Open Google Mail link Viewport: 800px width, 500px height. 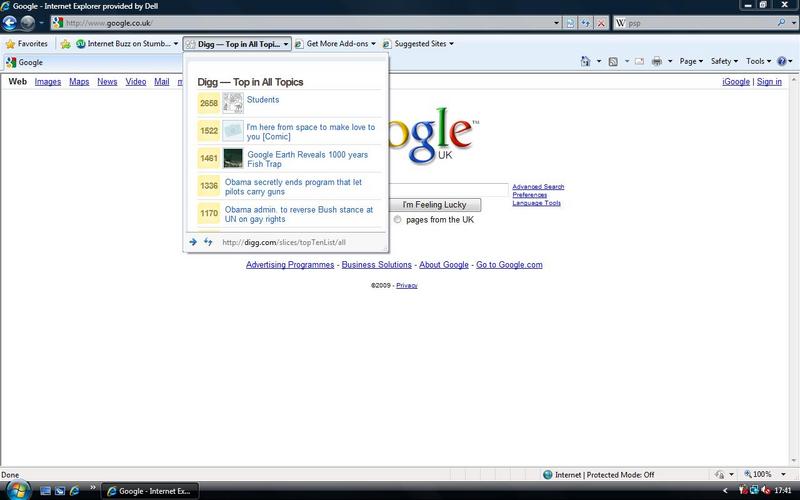click(x=162, y=82)
